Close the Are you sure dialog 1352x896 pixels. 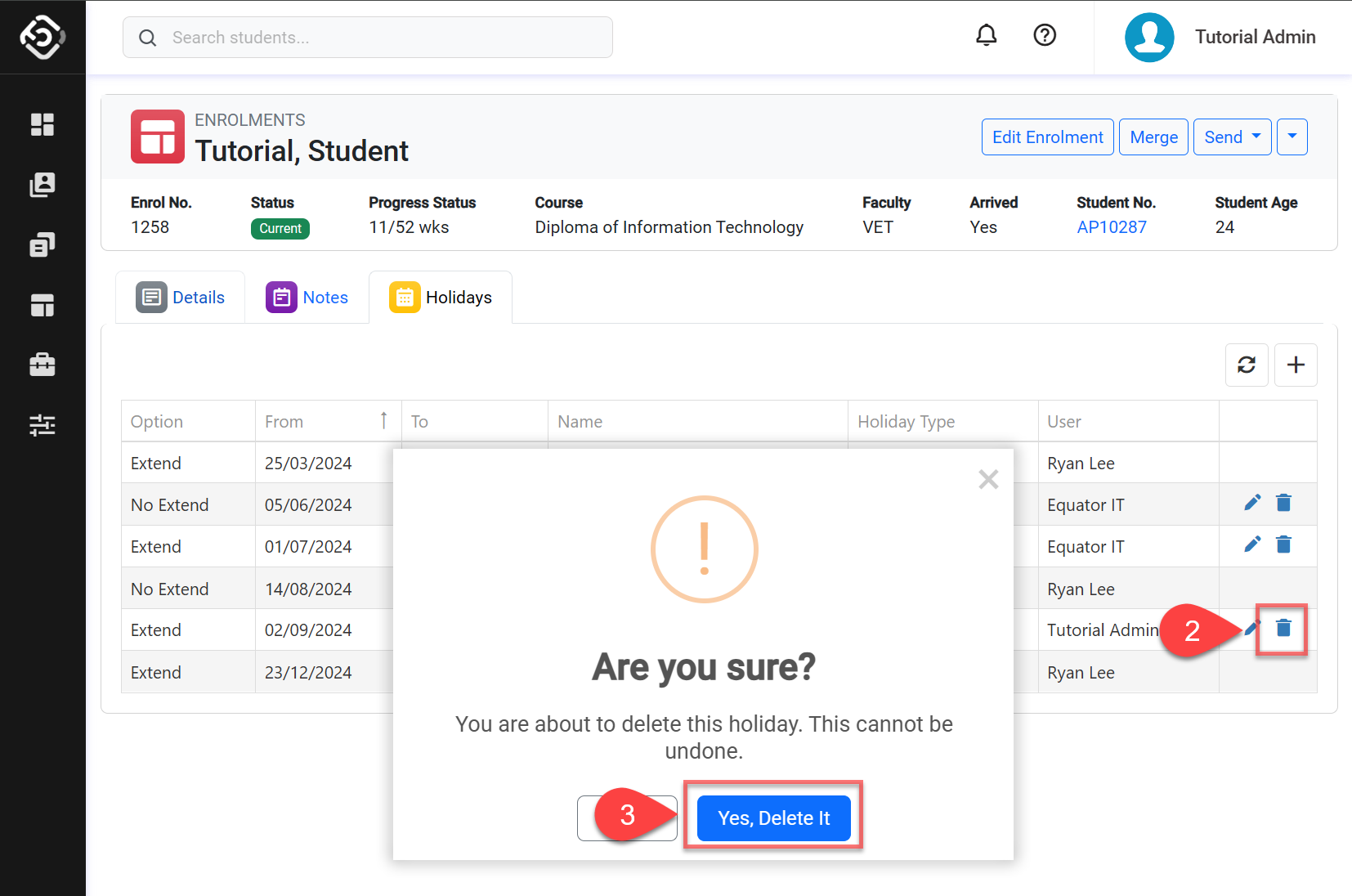(988, 479)
